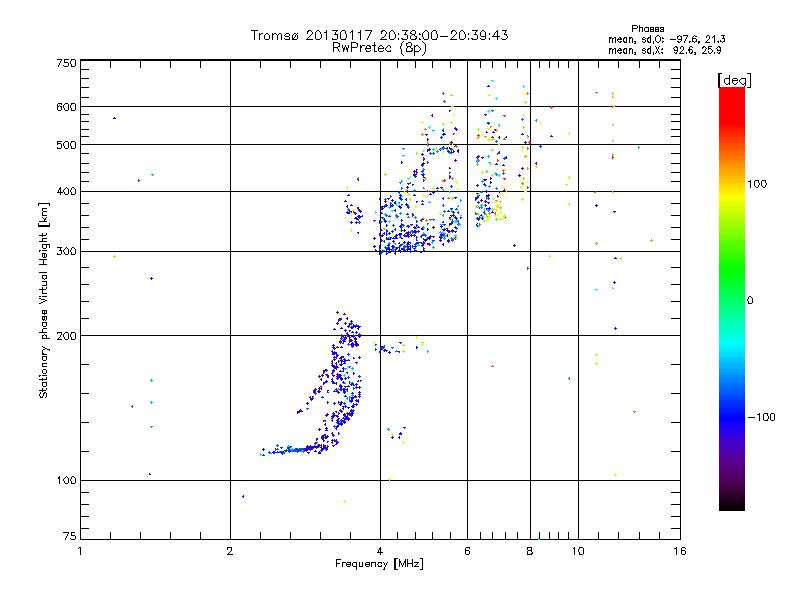800x600 pixels.
Task: Select the 'mean, sd,X: 92.6, 25.9' line
Action: pyautogui.click(x=664, y=51)
